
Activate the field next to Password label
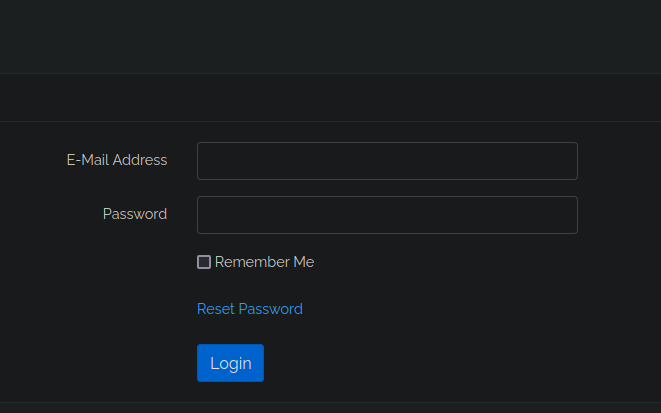[387, 215]
